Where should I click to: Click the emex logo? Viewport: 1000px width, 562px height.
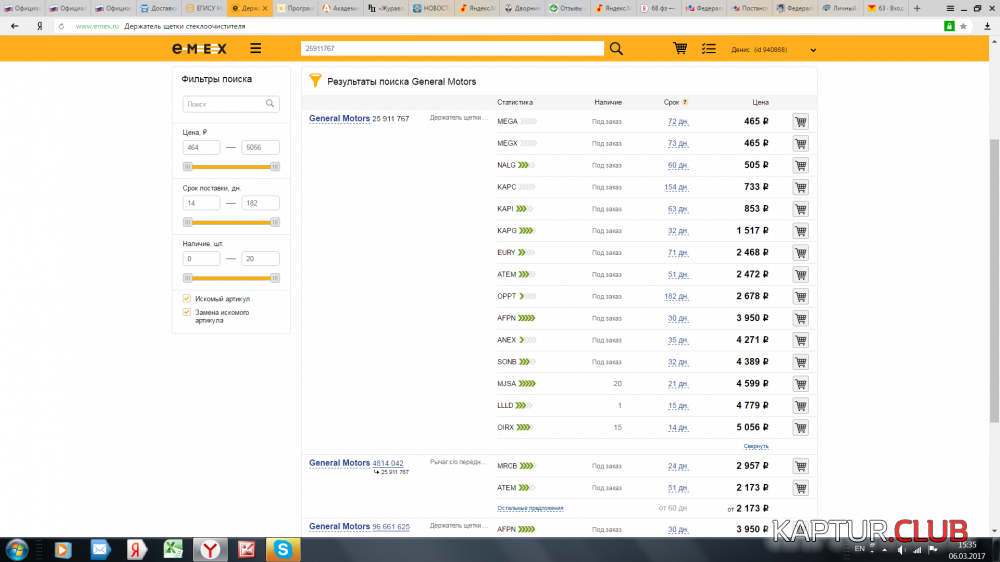click(x=200, y=48)
